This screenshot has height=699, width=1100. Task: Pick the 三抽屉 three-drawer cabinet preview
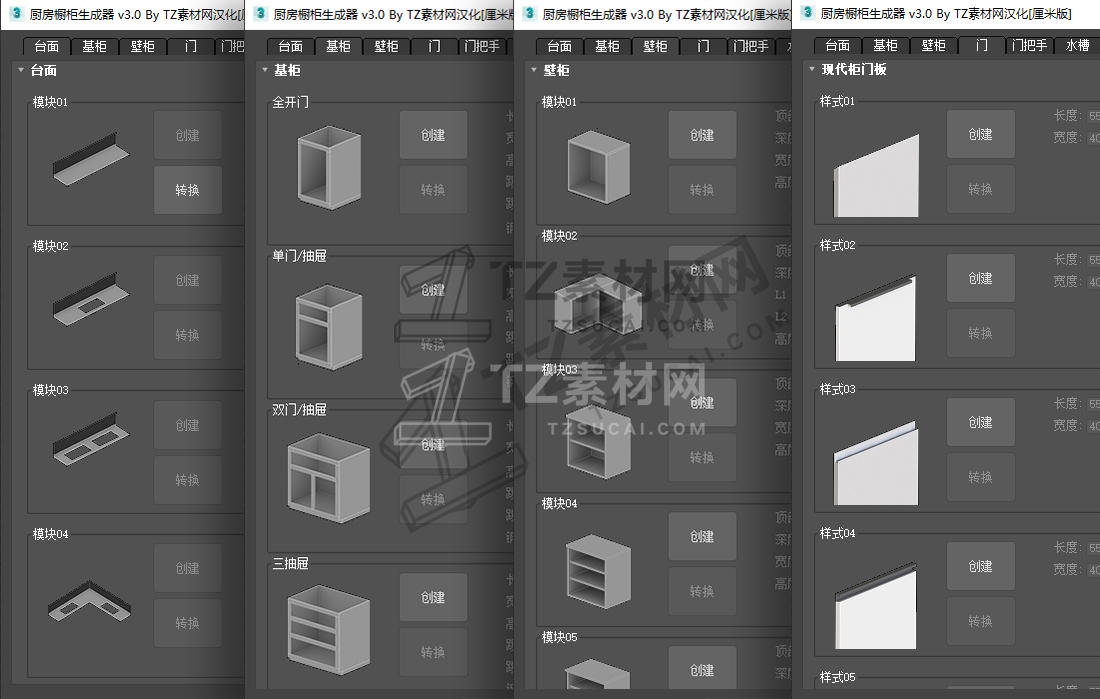pos(328,631)
